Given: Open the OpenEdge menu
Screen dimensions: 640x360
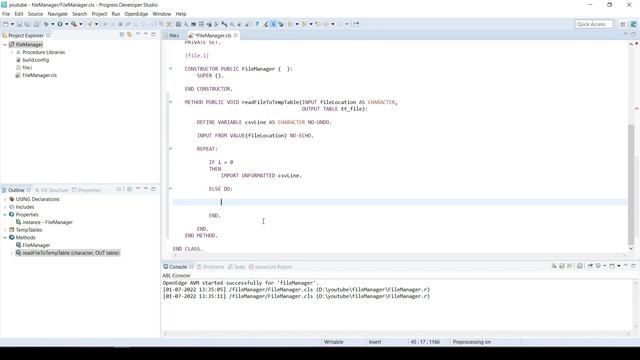Looking at the screenshot, I should pos(136,14).
